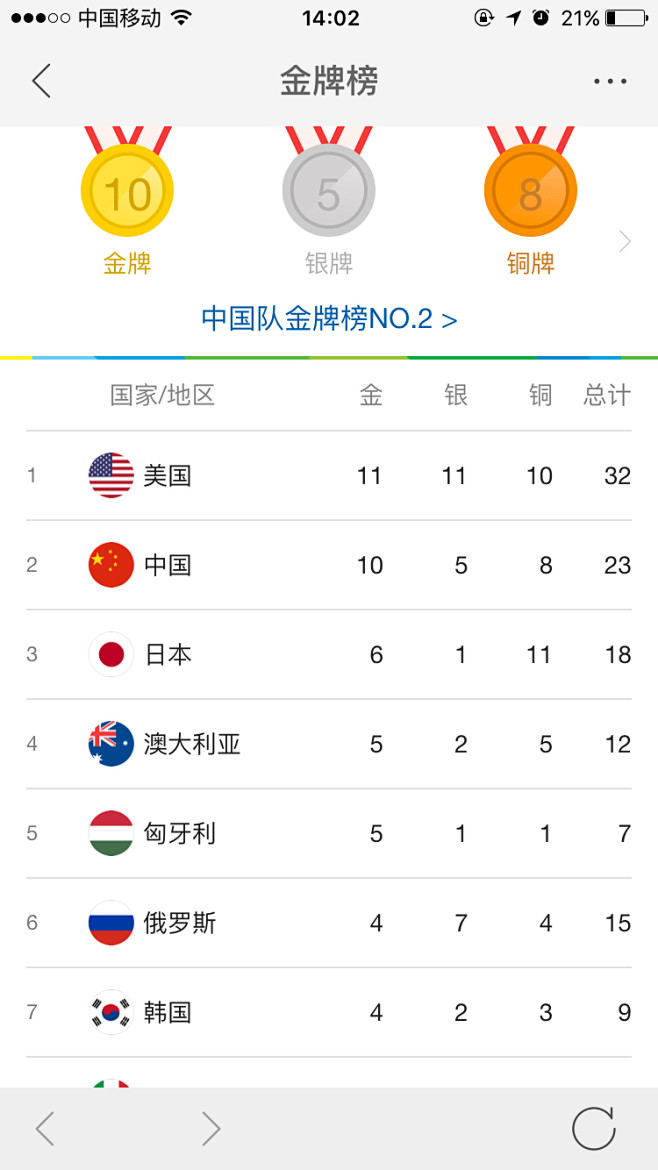Tap the browser forward arrow at bottom

point(211,1128)
